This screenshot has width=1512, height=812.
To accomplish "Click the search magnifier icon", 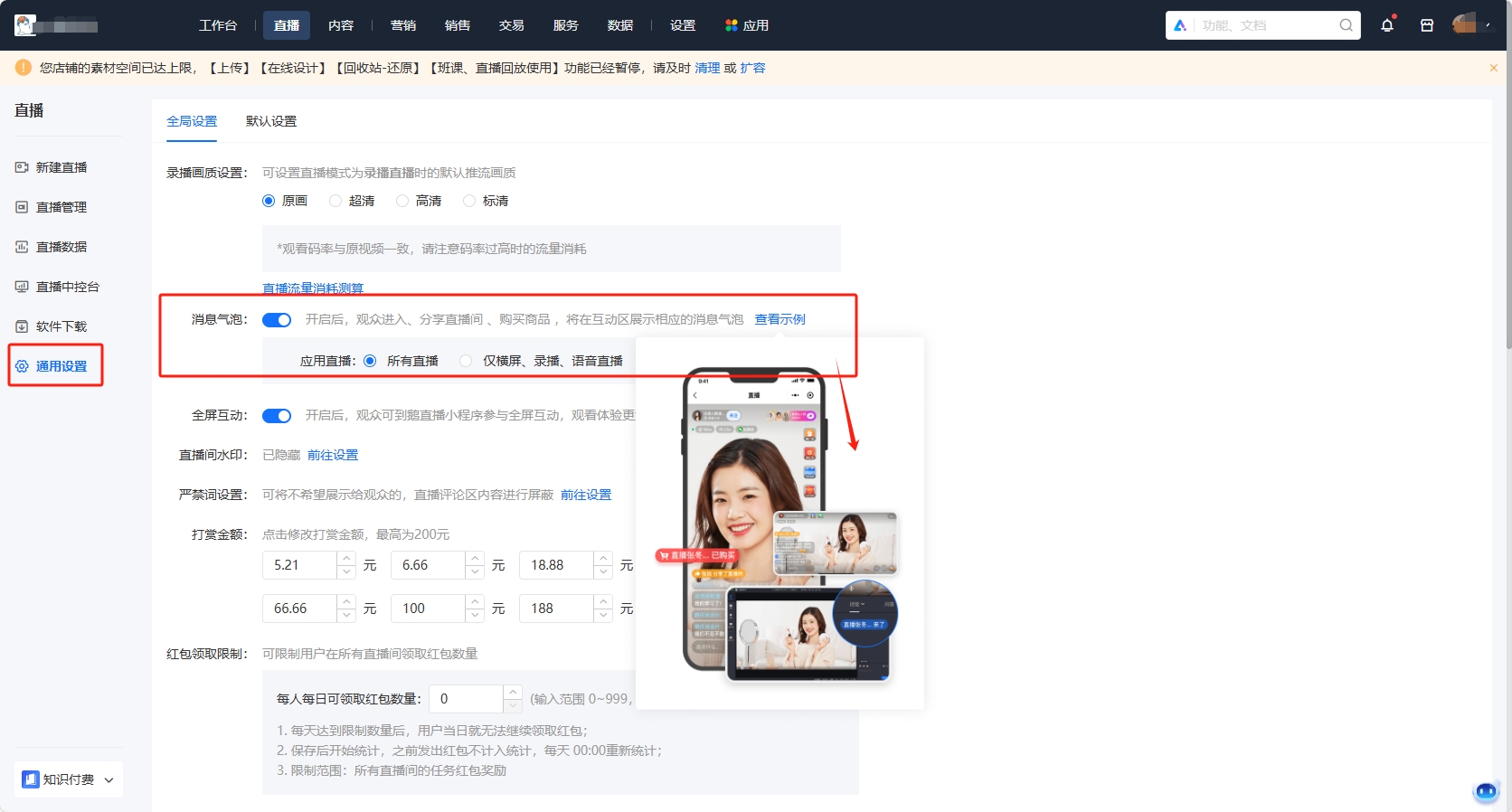I will point(1346,25).
